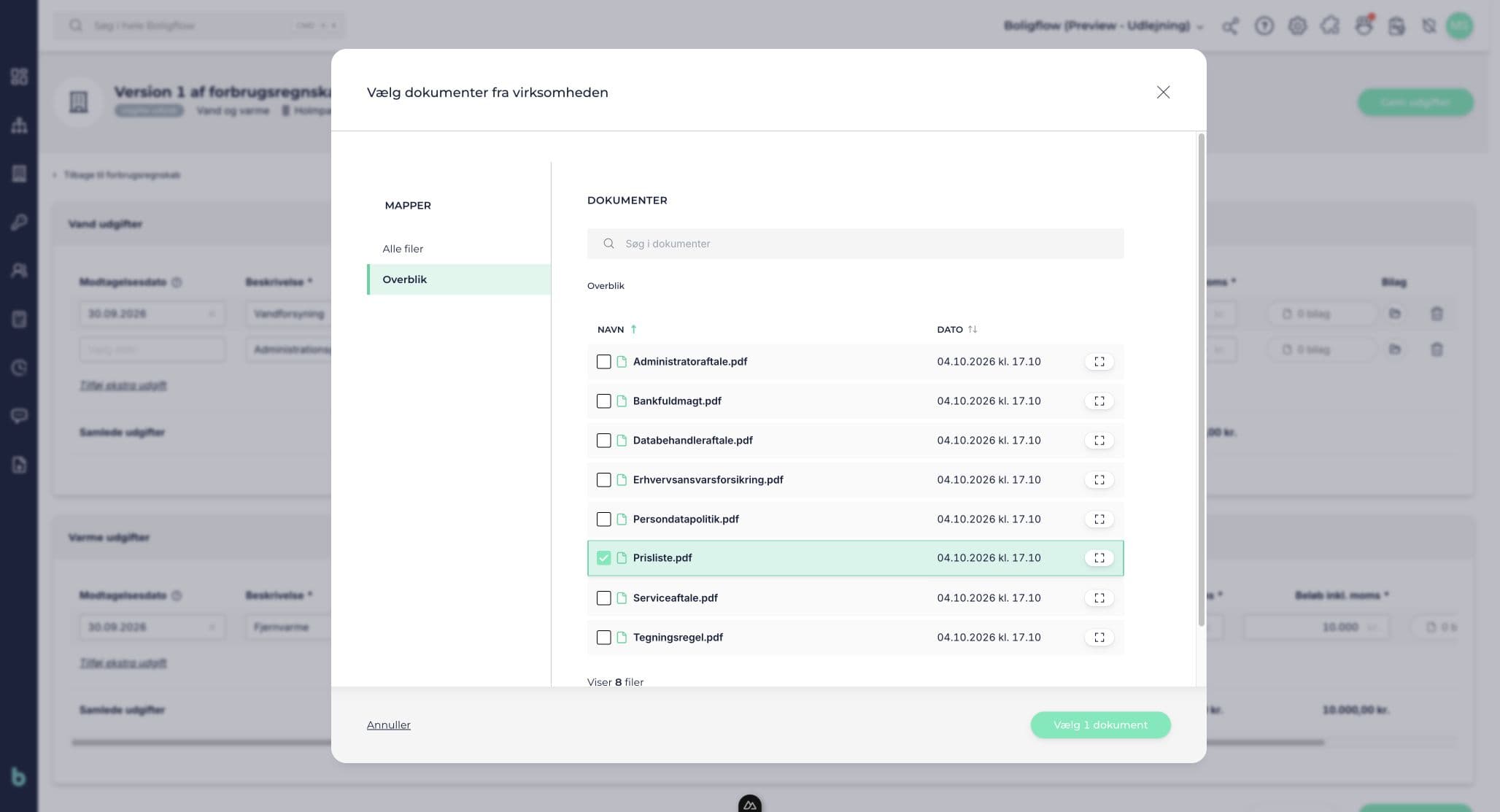Check the Serviceaftale.pdf checkbox

603,598
